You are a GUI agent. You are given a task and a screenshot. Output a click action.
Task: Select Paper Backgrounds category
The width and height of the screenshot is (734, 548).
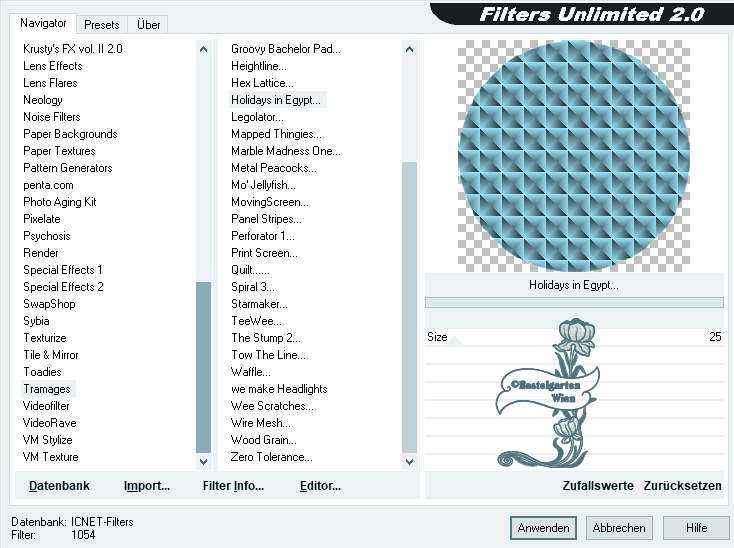pos(70,134)
